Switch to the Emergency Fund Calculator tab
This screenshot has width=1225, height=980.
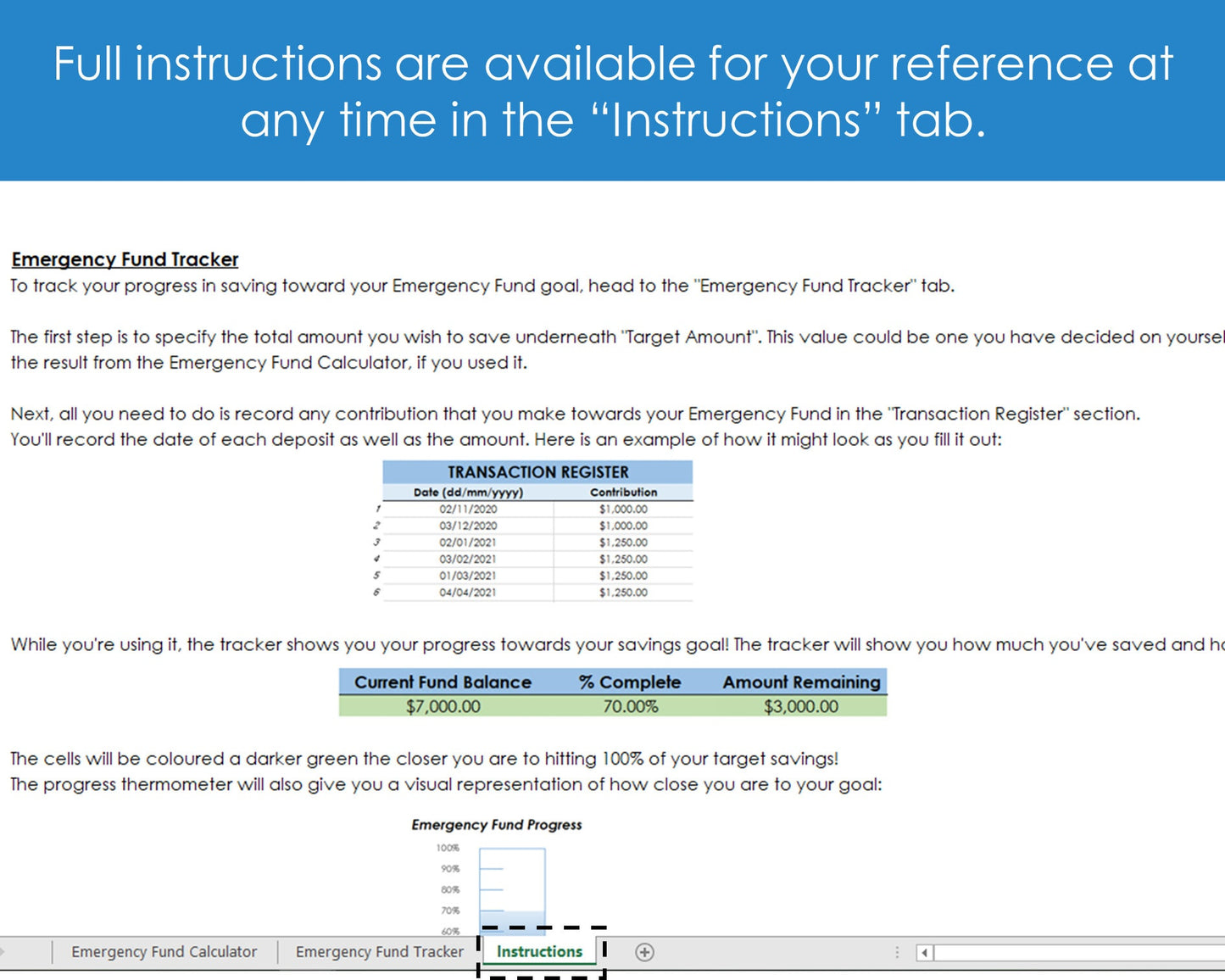pos(164,952)
